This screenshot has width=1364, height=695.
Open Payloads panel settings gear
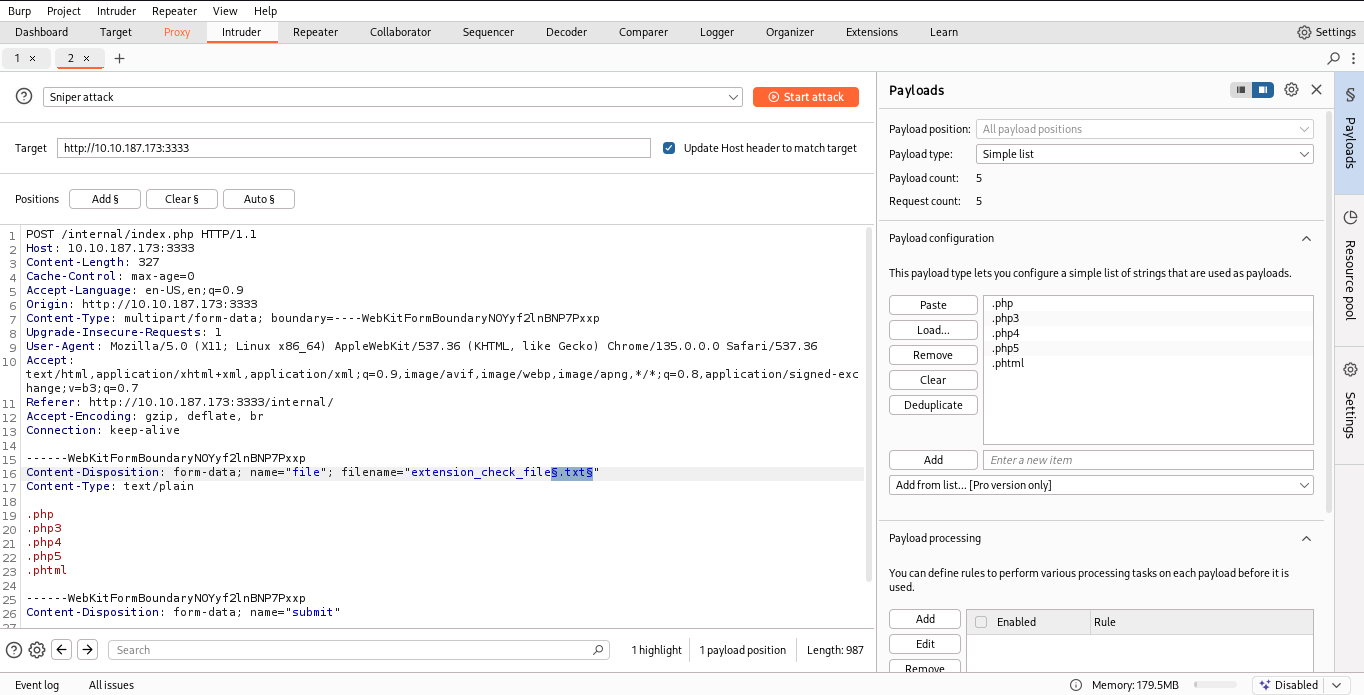[1291, 90]
